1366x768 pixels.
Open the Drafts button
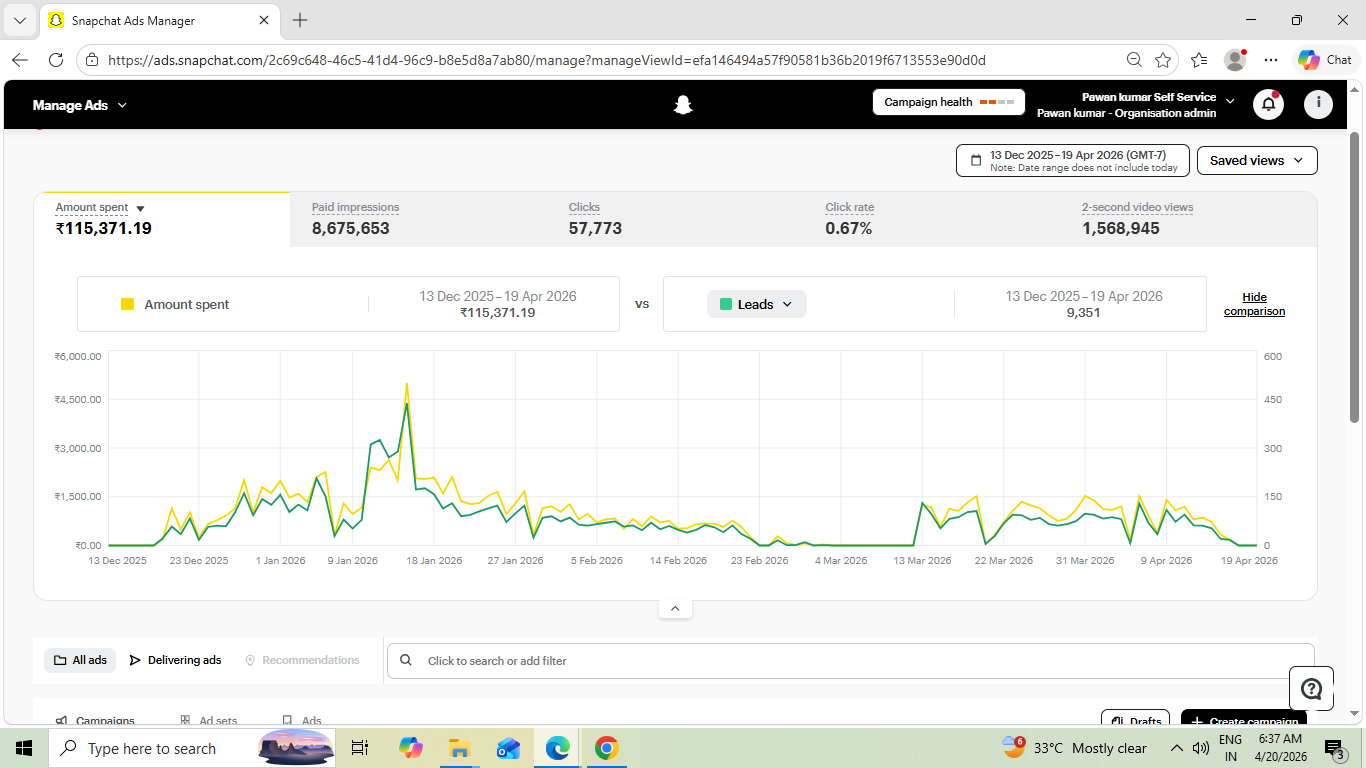click(1136, 720)
